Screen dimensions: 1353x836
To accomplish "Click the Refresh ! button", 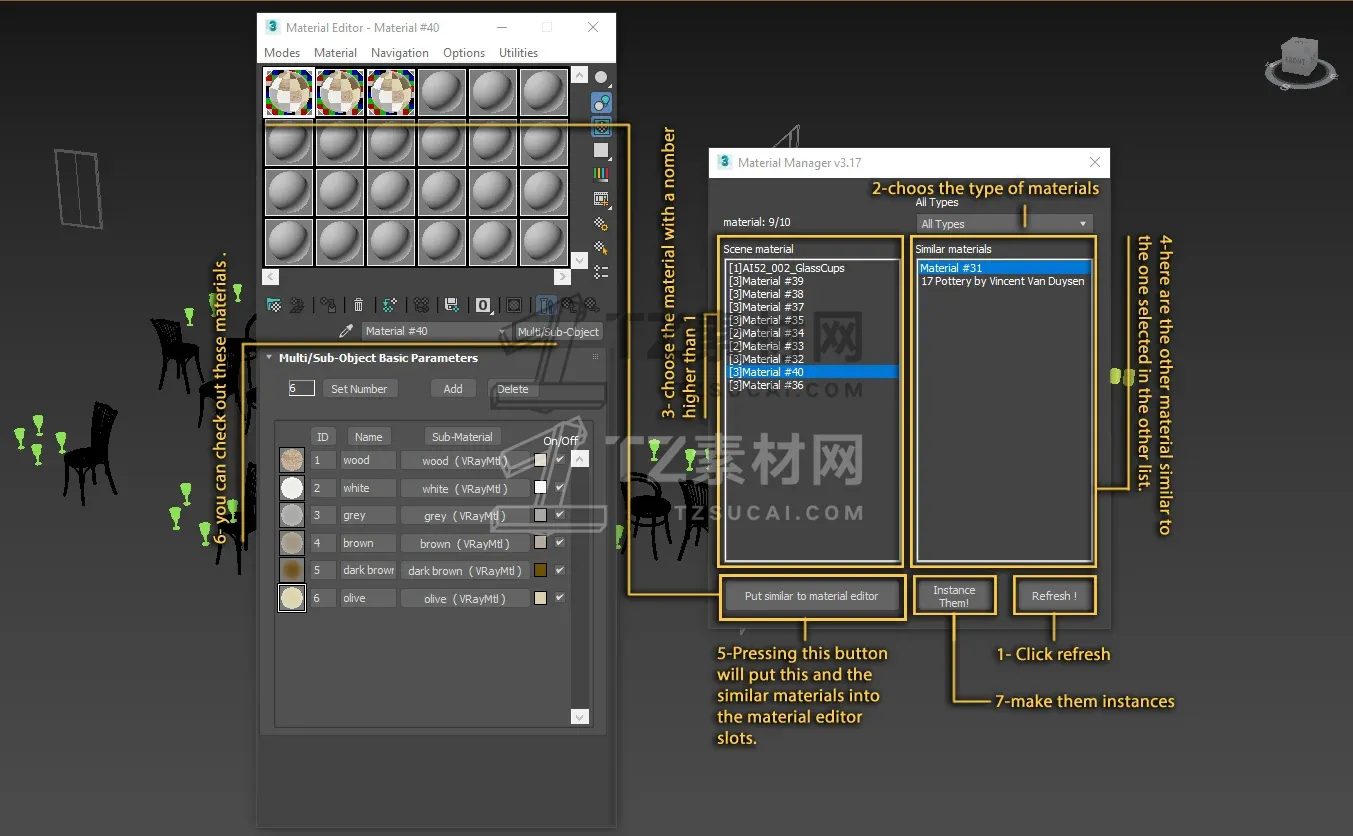I will coord(1054,596).
